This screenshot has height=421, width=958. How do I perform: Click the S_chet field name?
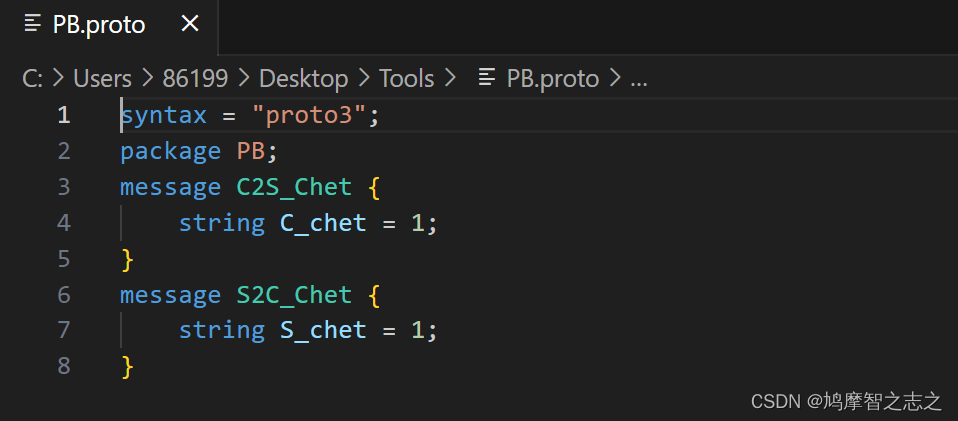323,331
